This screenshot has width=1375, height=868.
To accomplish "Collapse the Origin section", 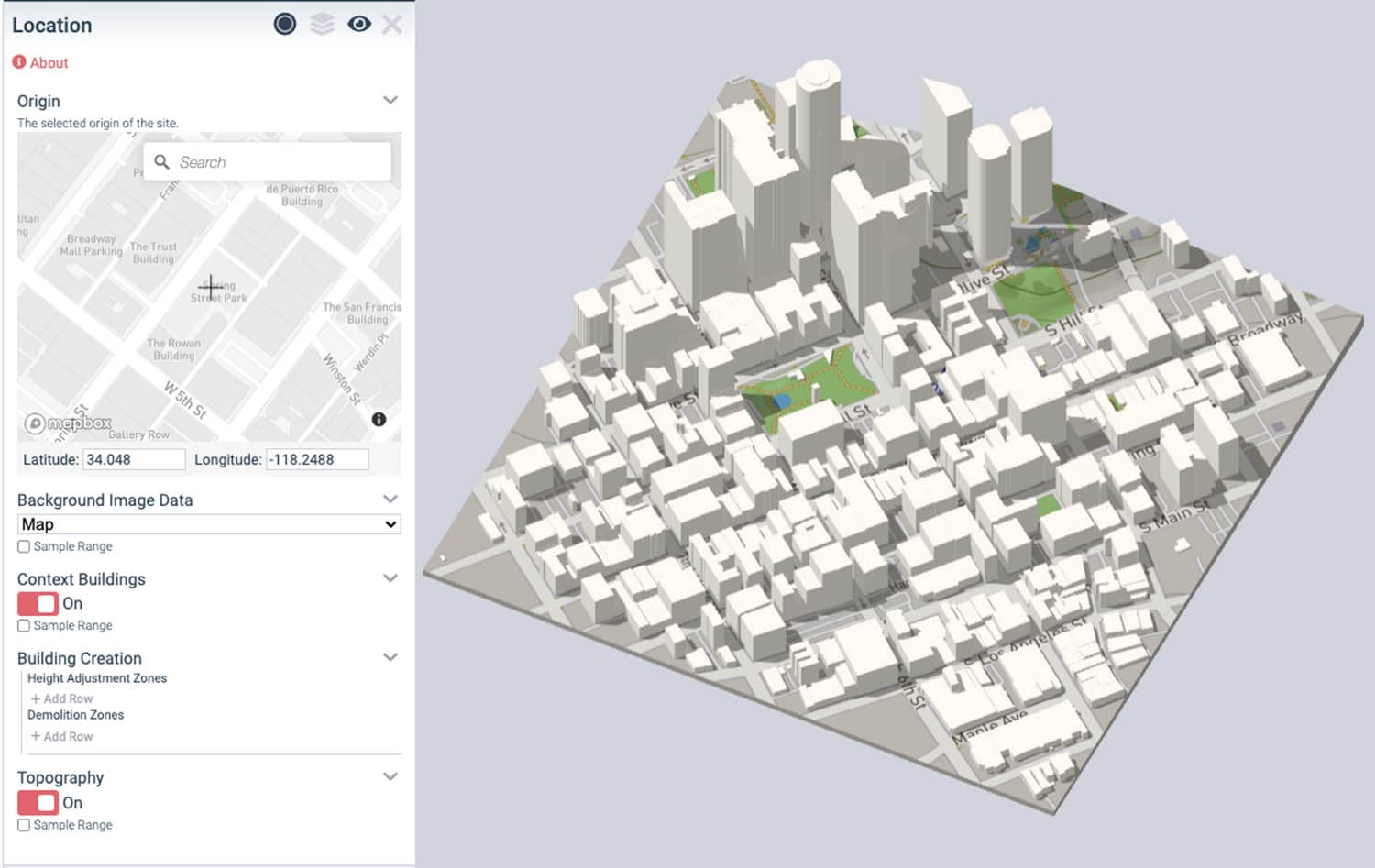I will pos(390,100).
